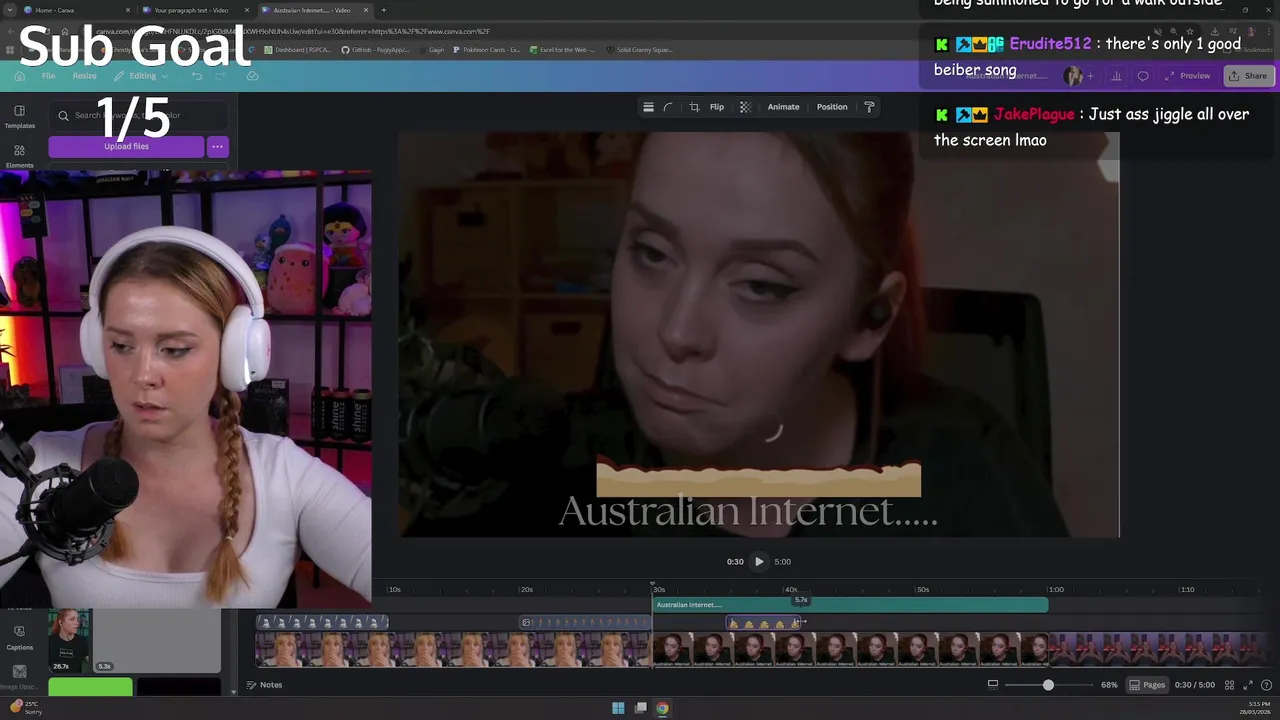
Task: Open the Resize menu
Action: point(84,76)
